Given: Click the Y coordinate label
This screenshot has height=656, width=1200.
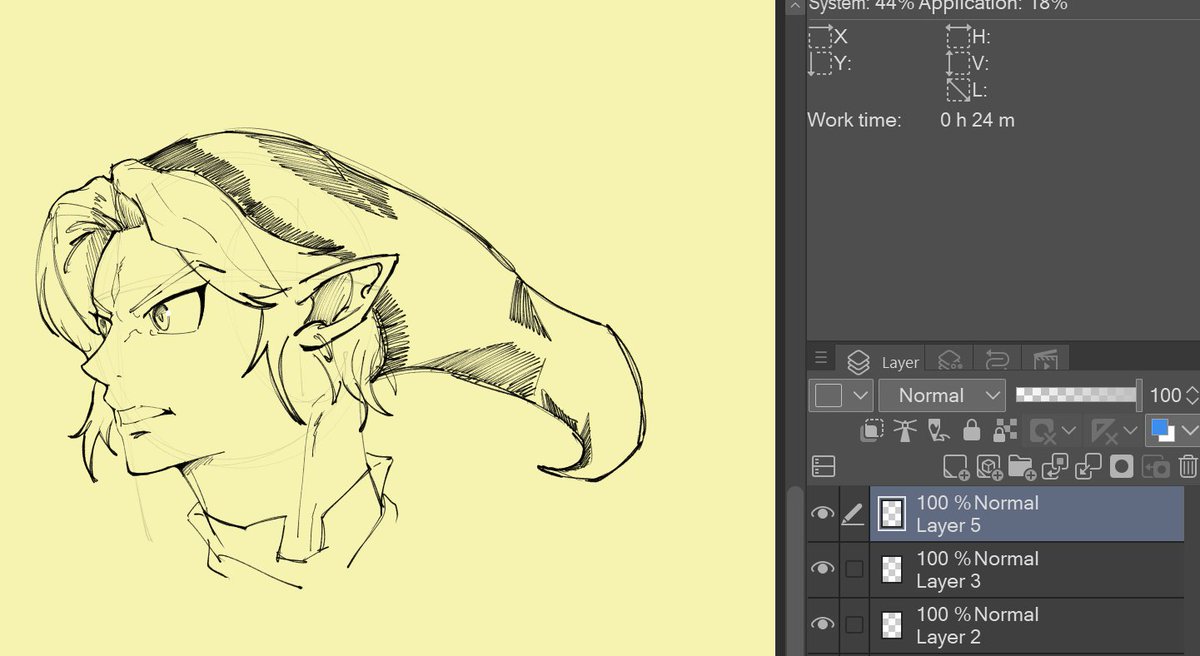Looking at the screenshot, I should click(x=842, y=64).
